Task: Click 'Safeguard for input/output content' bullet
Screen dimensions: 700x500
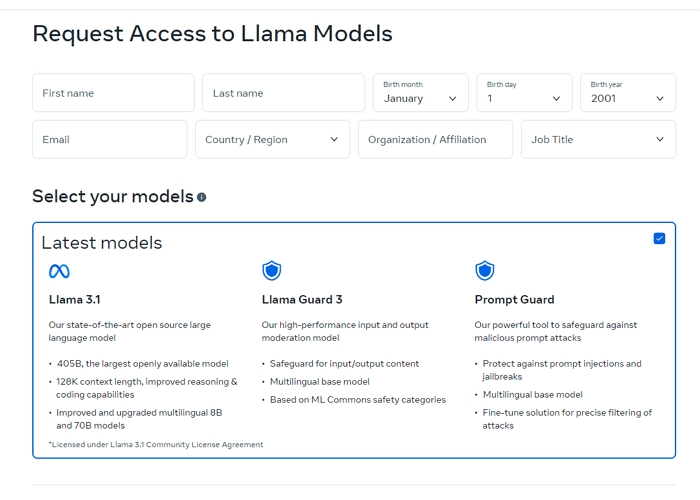Action: (x=344, y=364)
